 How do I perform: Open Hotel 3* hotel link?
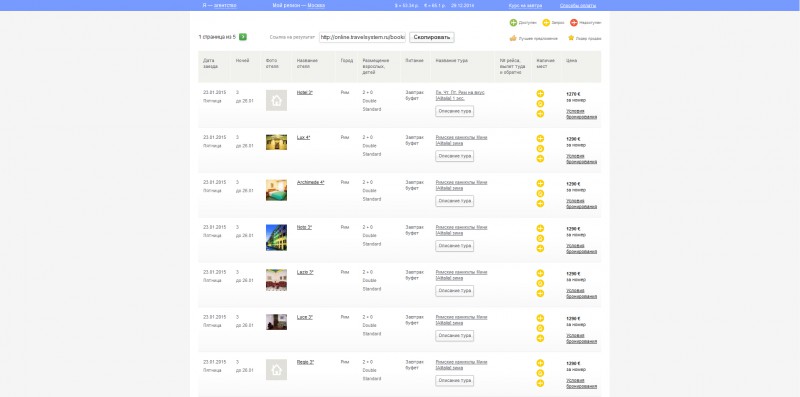click(305, 92)
